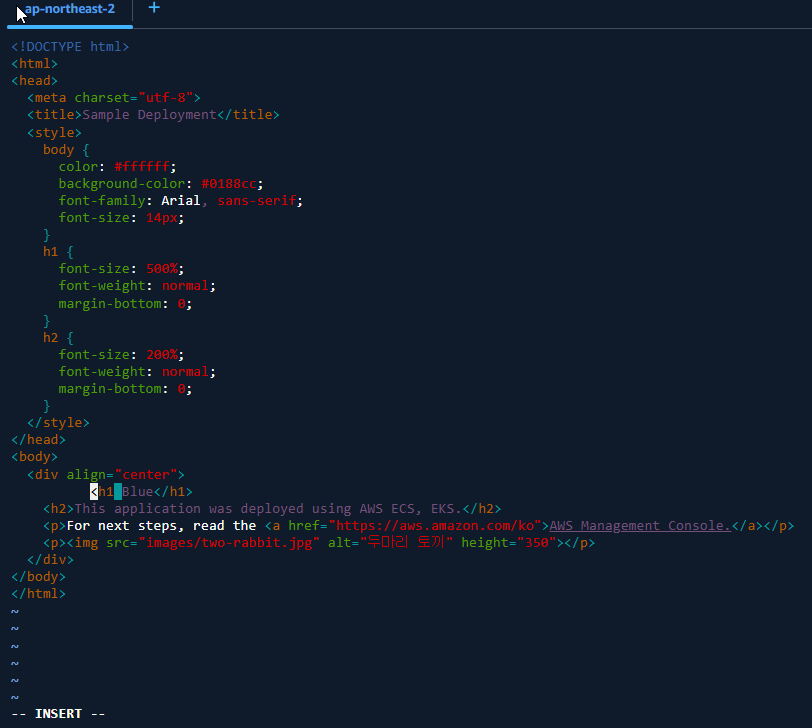Click the https://aws.amazon.com/ko href value
Viewport: 812px width, 728px height.
pos(435,526)
